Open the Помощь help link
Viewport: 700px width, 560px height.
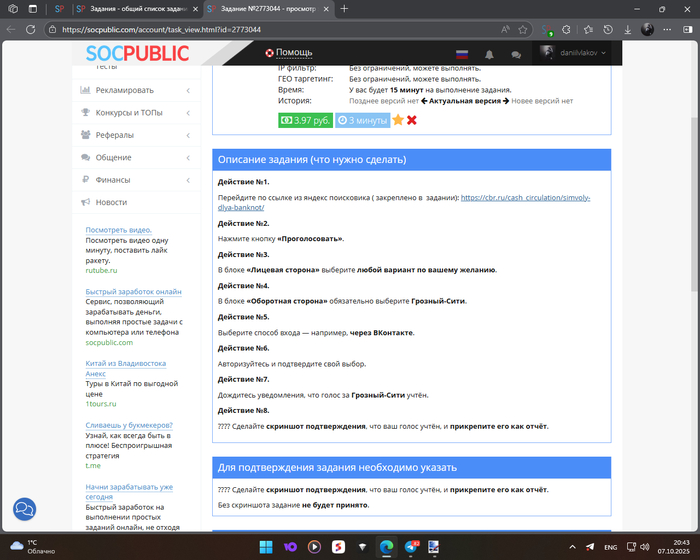point(289,53)
